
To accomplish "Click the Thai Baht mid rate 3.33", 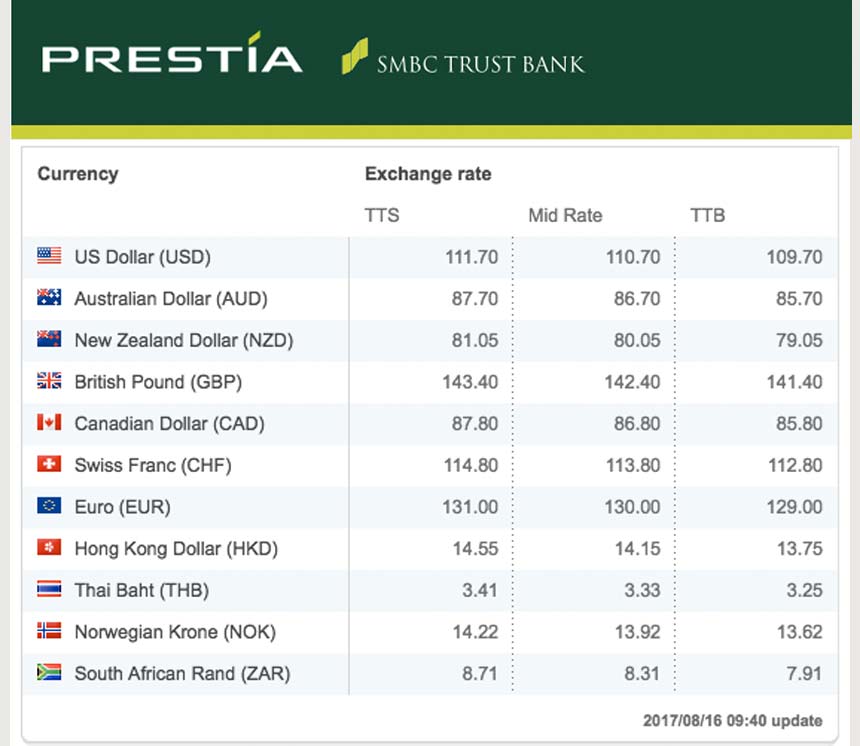I will [x=642, y=590].
